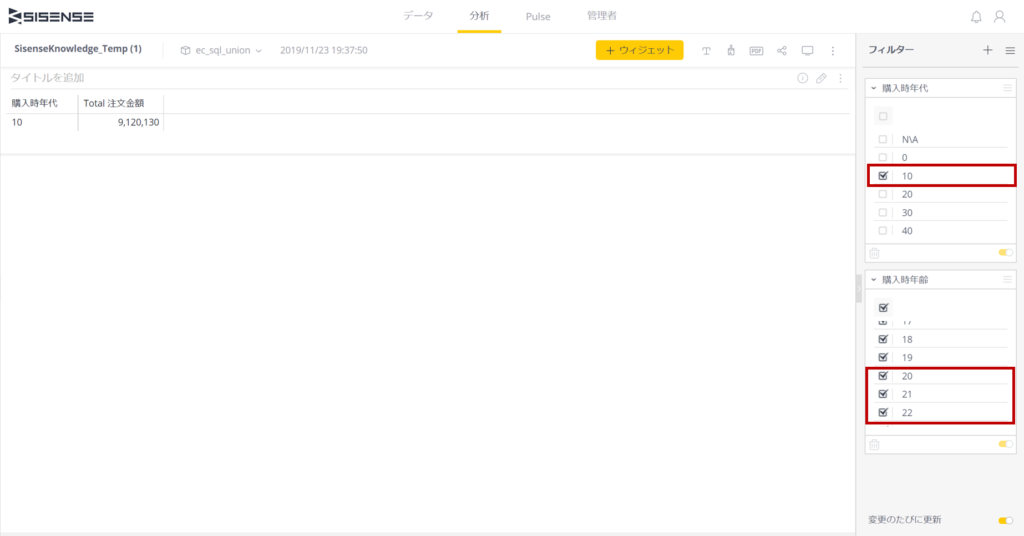1024x536 pixels.
Task: Collapse the 購入時年齢 filter panel
Action: point(873,279)
